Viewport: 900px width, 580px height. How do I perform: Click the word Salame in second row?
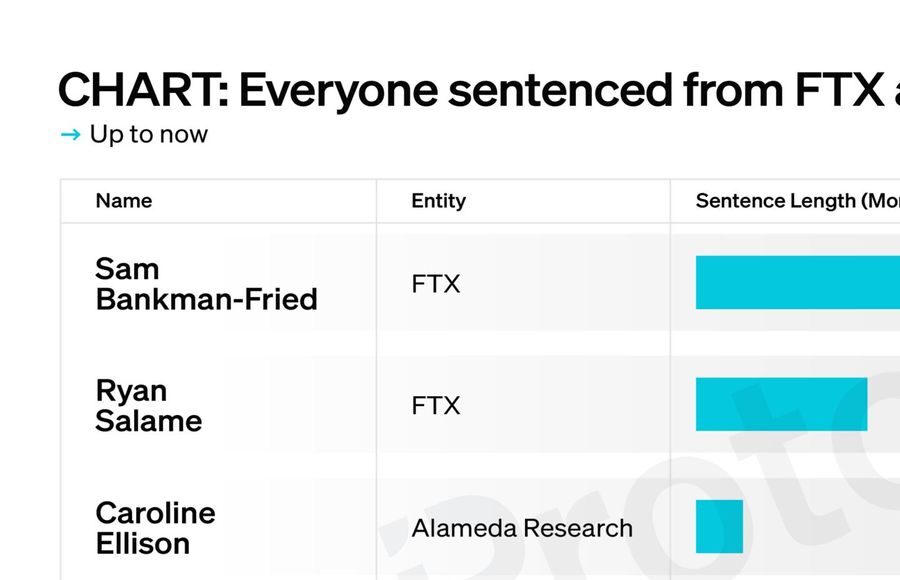tap(149, 422)
